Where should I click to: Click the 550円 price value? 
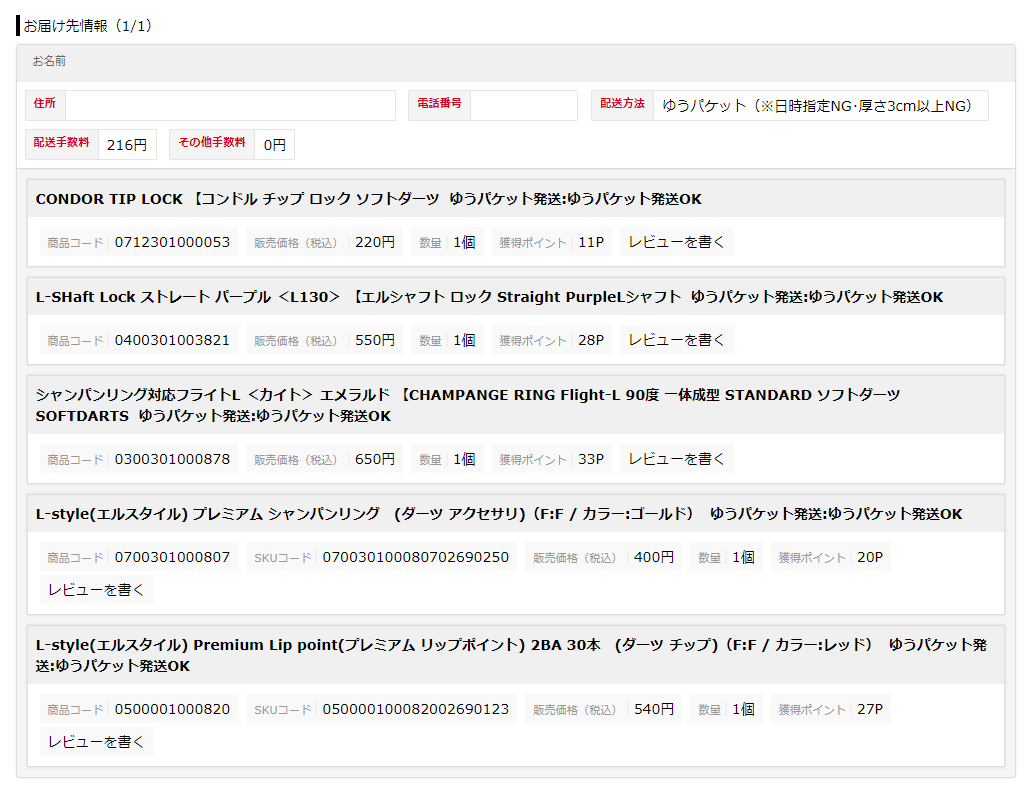pyautogui.click(x=375, y=340)
